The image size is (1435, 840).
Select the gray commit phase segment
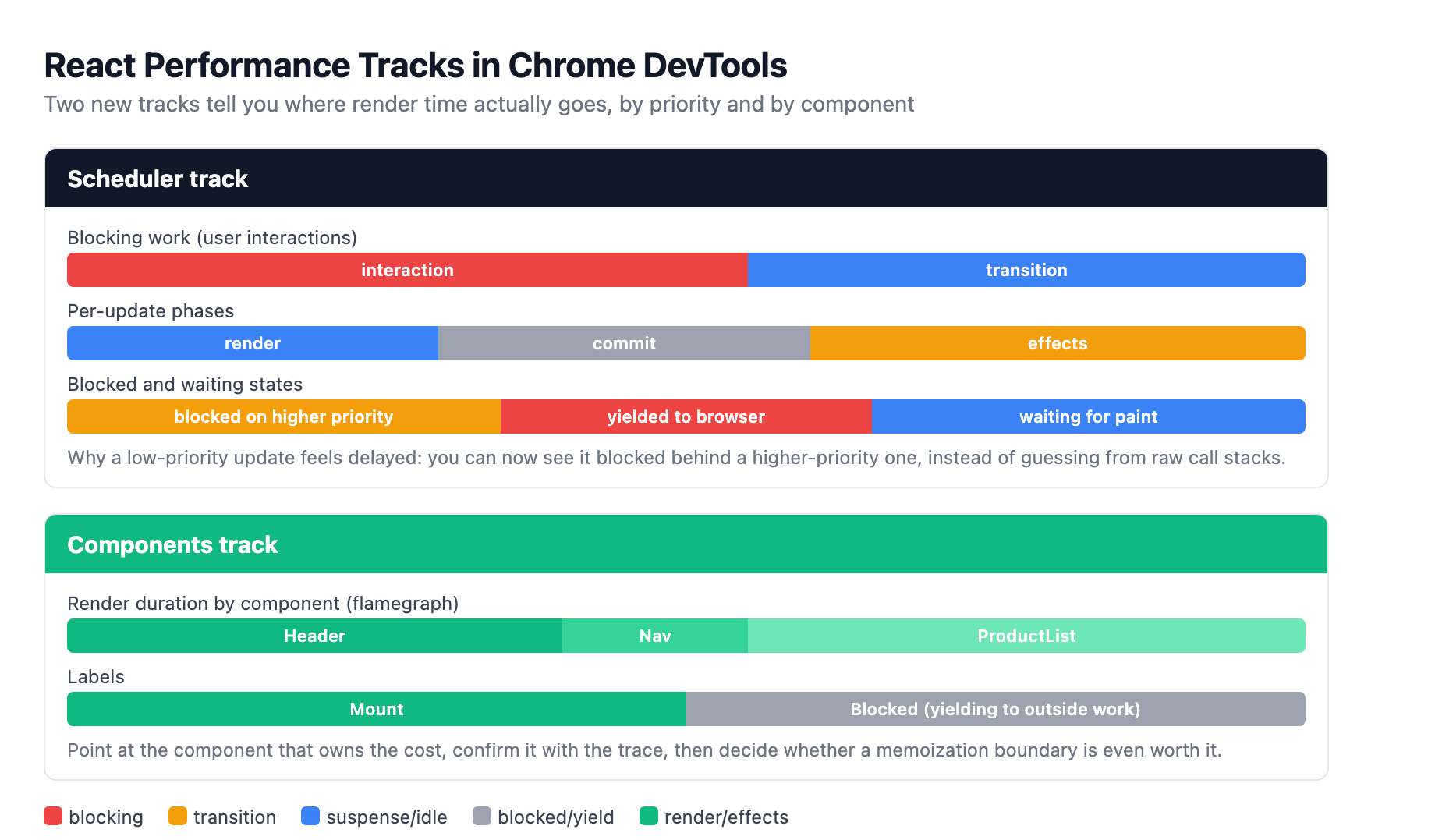click(624, 343)
